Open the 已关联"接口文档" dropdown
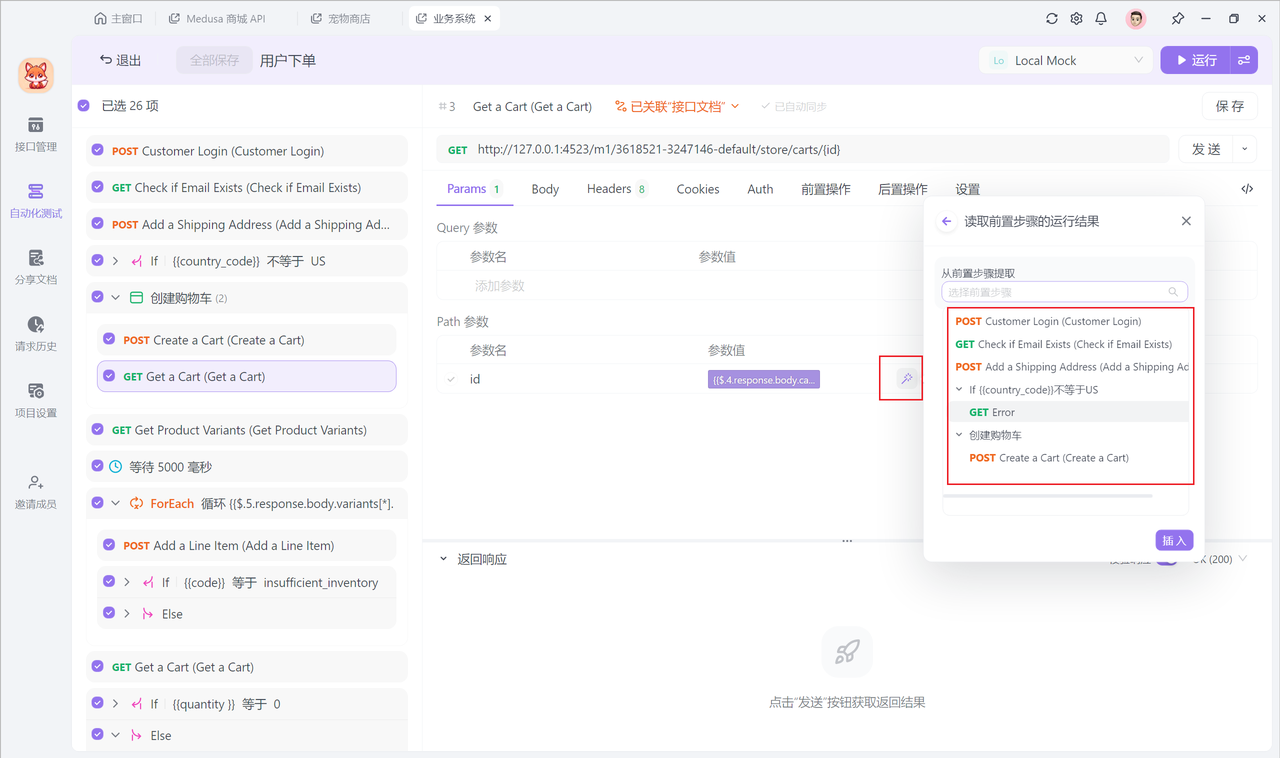Viewport: 1280px width, 758px height. tap(677, 106)
